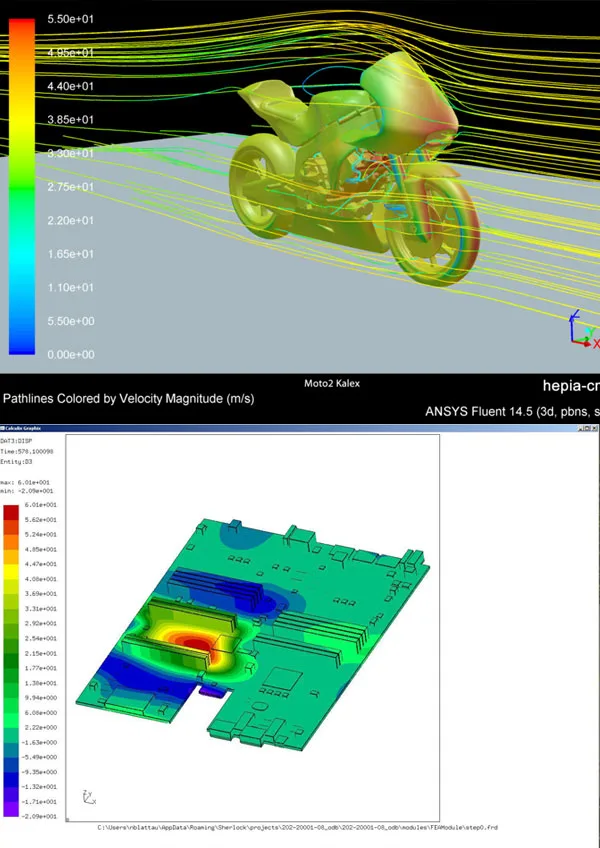Click the 5.50e+00 value on the Fluent scale
The height and width of the screenshot is (848, 600).
pyautogui.click(x=70, y=321)
